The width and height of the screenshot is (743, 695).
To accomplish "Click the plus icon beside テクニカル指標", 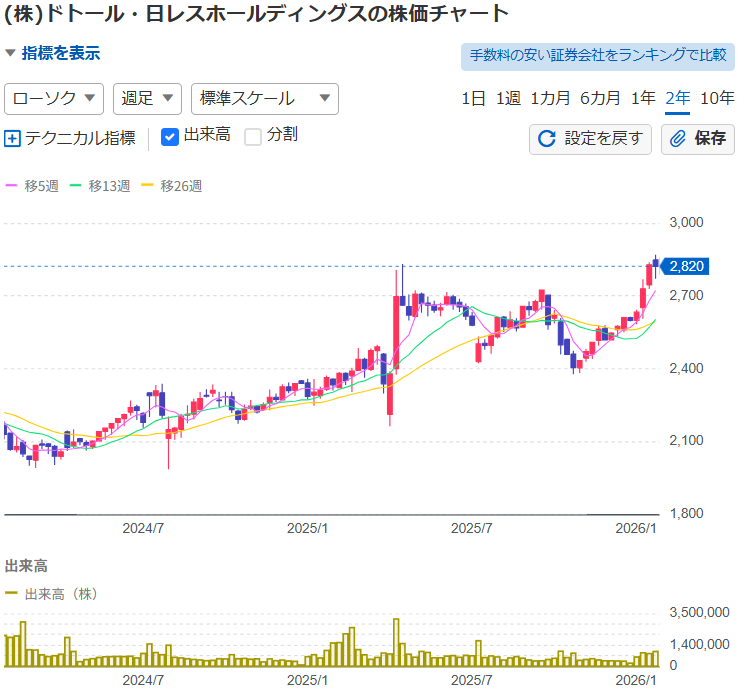I will [13, 138].
